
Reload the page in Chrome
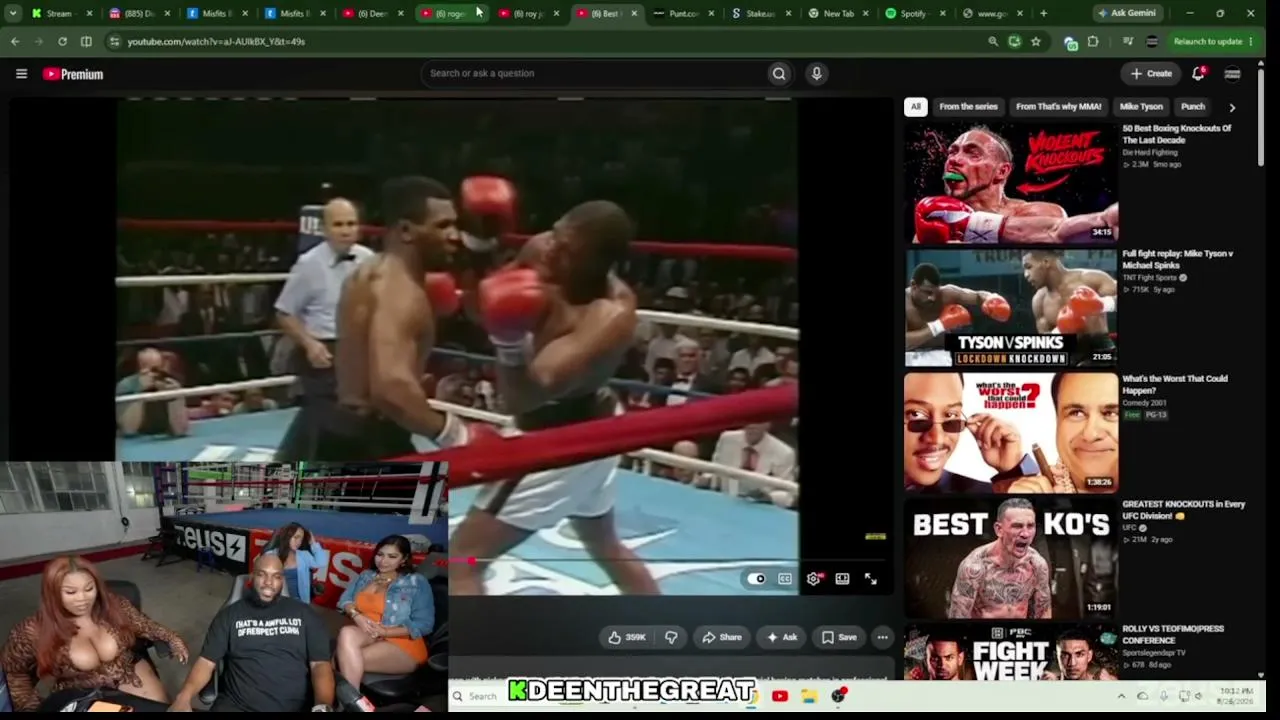[x=62, y=41]
